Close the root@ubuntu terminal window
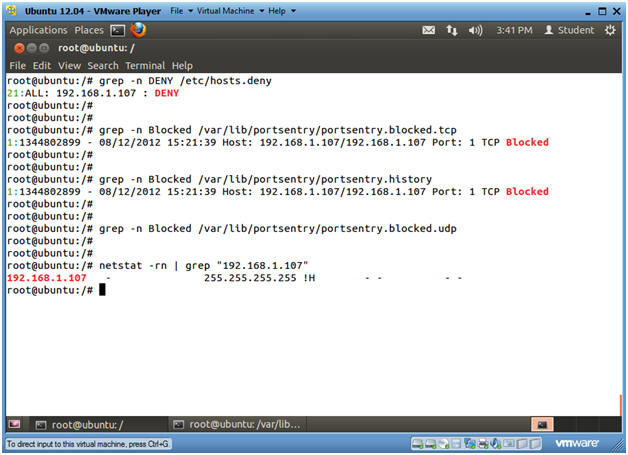 [x=19, y=48]
